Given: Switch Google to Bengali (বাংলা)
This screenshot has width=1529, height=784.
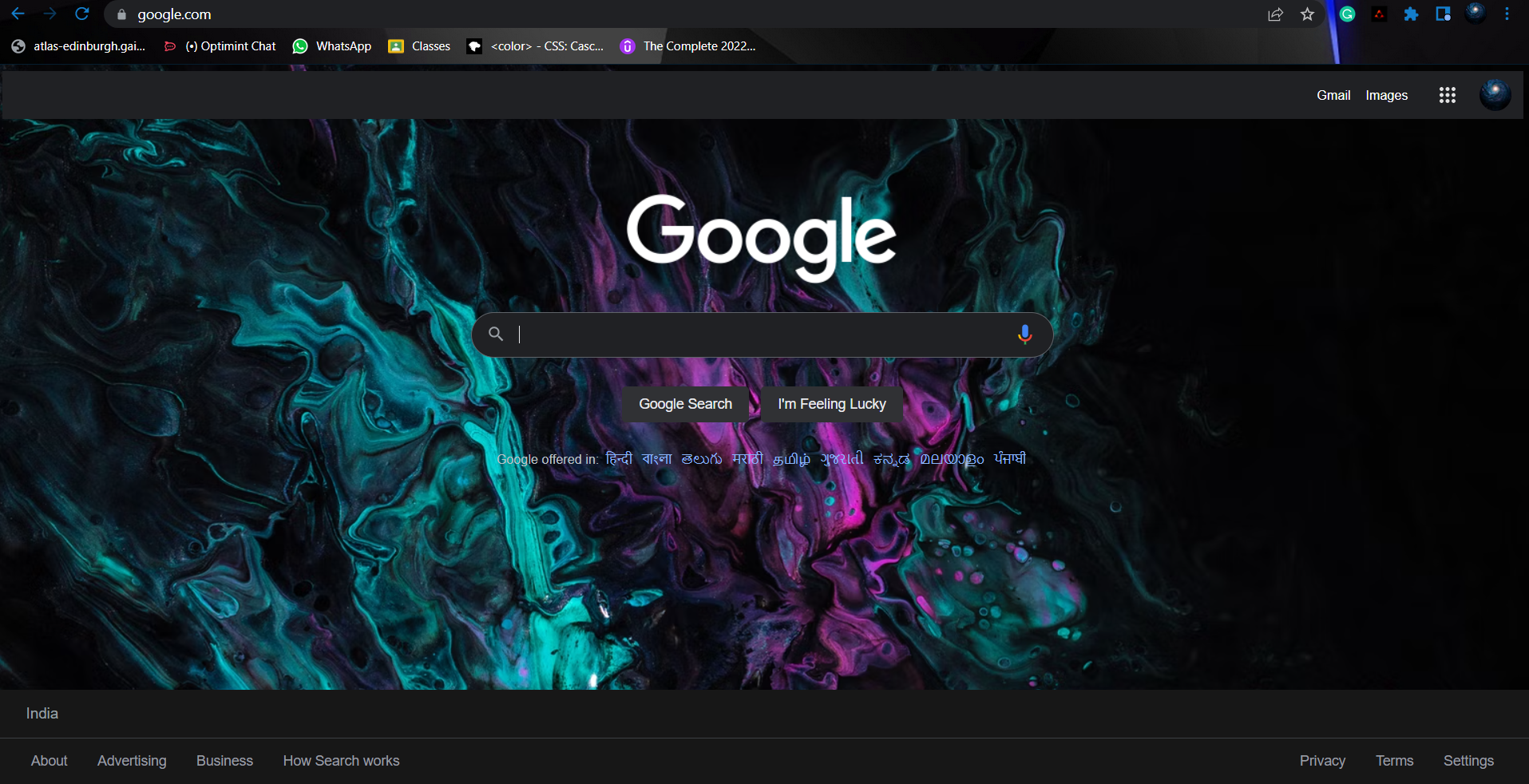Looking at the screenshot, I should [657, 458].
